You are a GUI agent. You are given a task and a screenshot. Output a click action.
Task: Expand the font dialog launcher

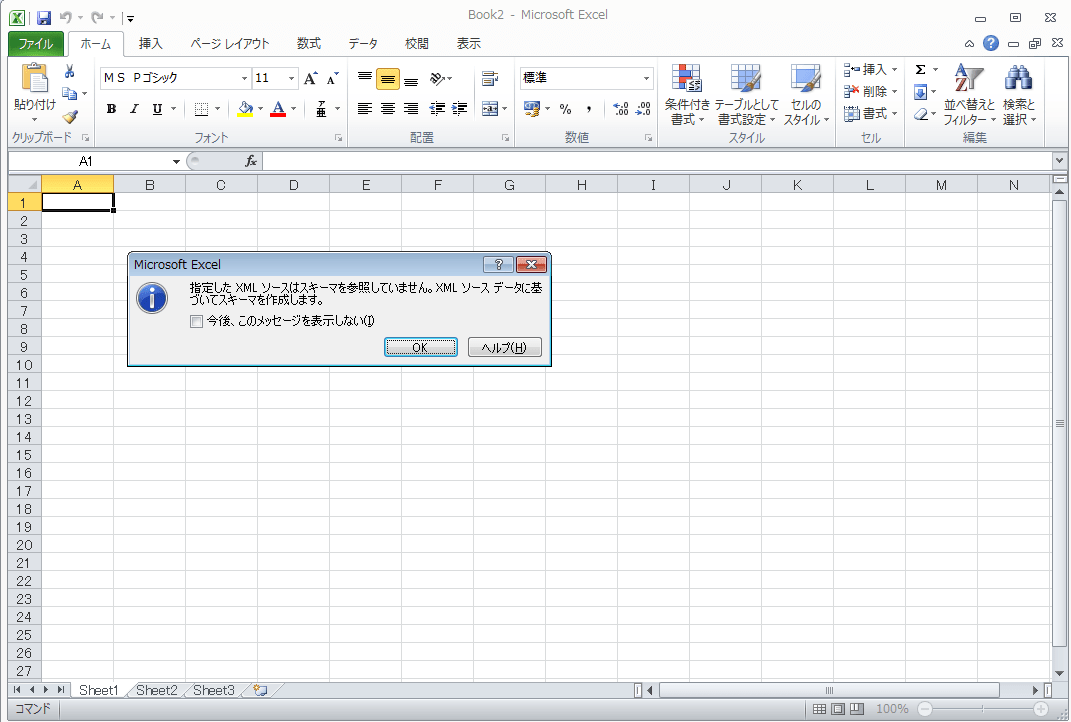tap(338, 138)
